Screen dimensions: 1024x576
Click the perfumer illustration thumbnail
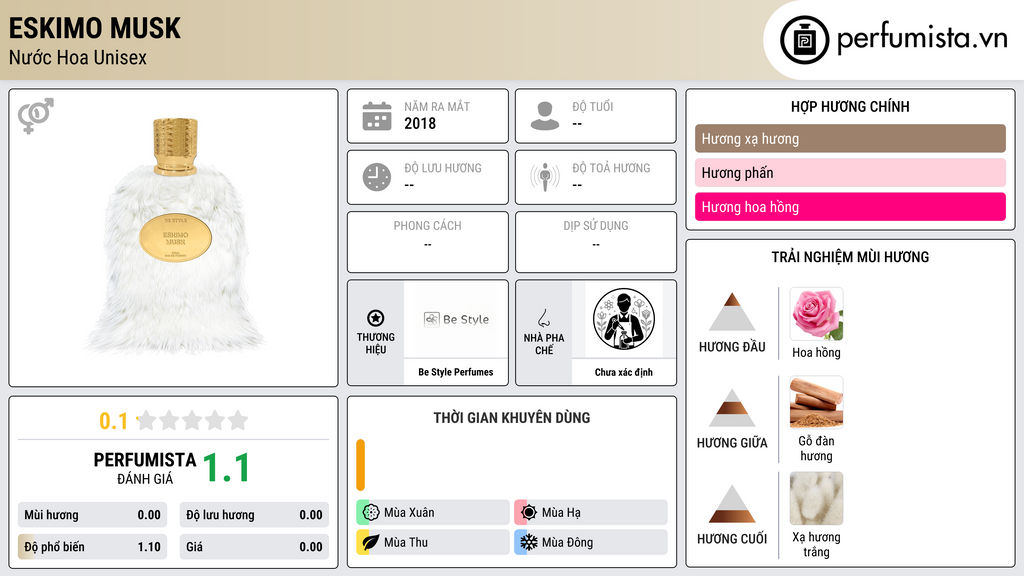(624, 319)
